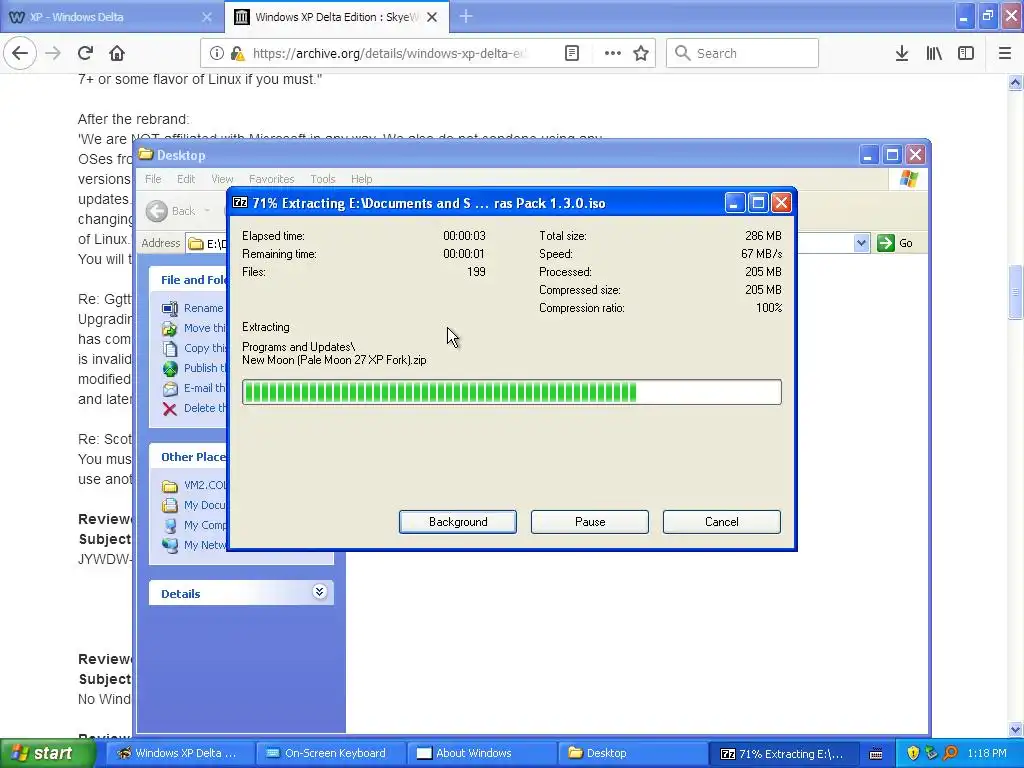
Task: Click the padlock warning icon in address bar
Action: (238, 54)
